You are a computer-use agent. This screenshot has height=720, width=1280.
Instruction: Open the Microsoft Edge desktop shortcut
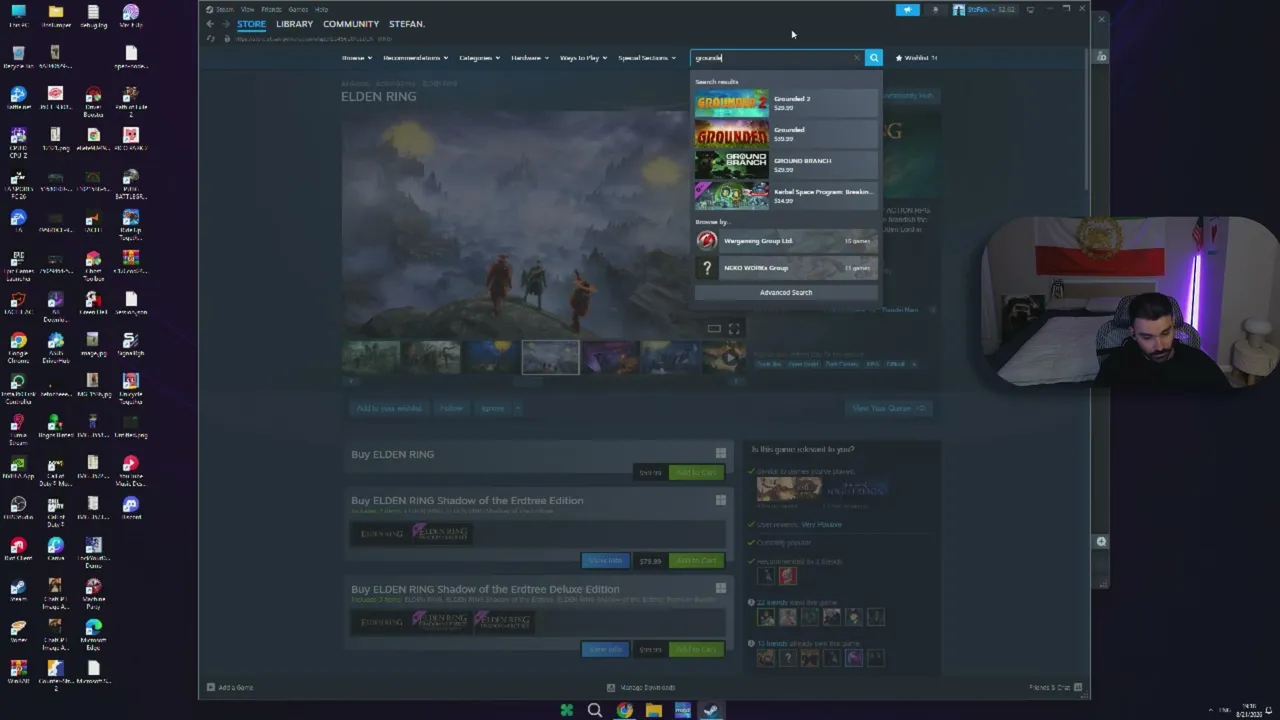[93, 632]
